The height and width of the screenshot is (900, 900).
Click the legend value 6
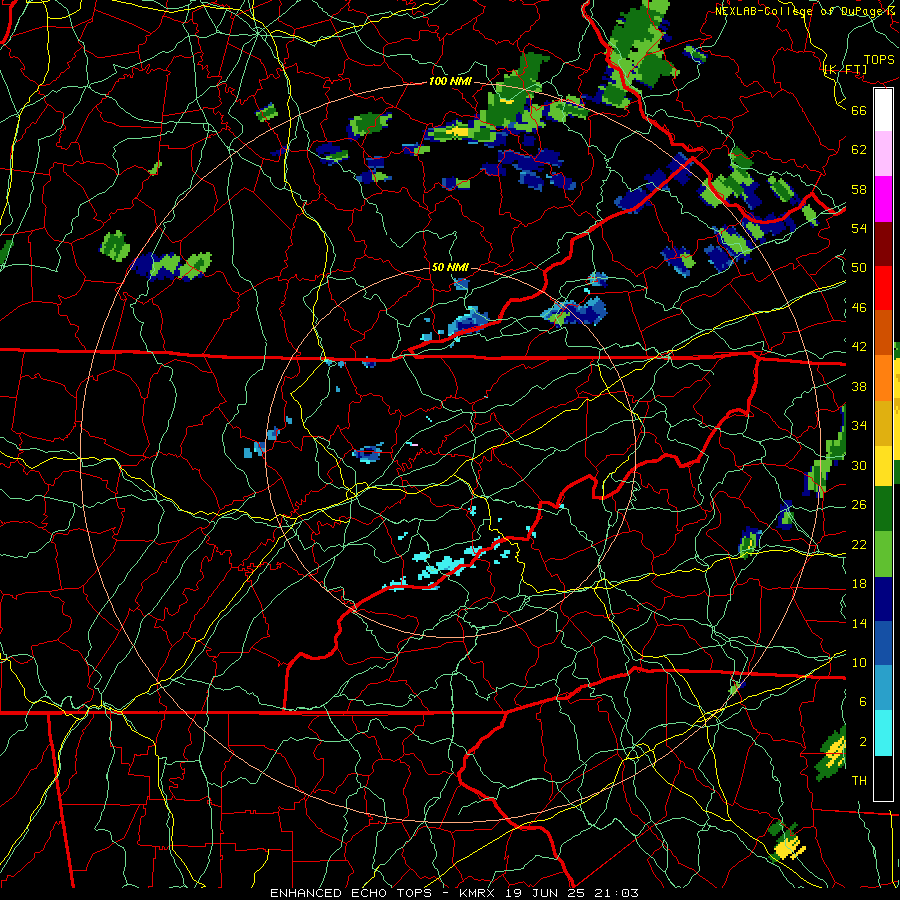[x=862, y=702]
